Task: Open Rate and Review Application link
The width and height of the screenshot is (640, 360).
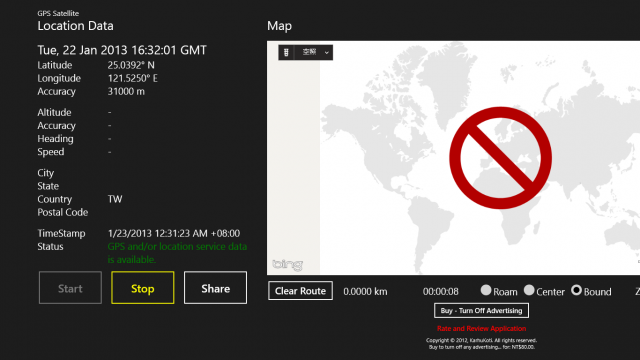Action: coord(481,329)
